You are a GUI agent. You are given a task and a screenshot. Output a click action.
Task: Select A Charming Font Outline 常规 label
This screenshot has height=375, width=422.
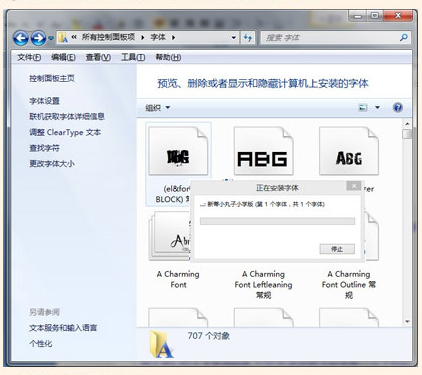click(349, 284)
